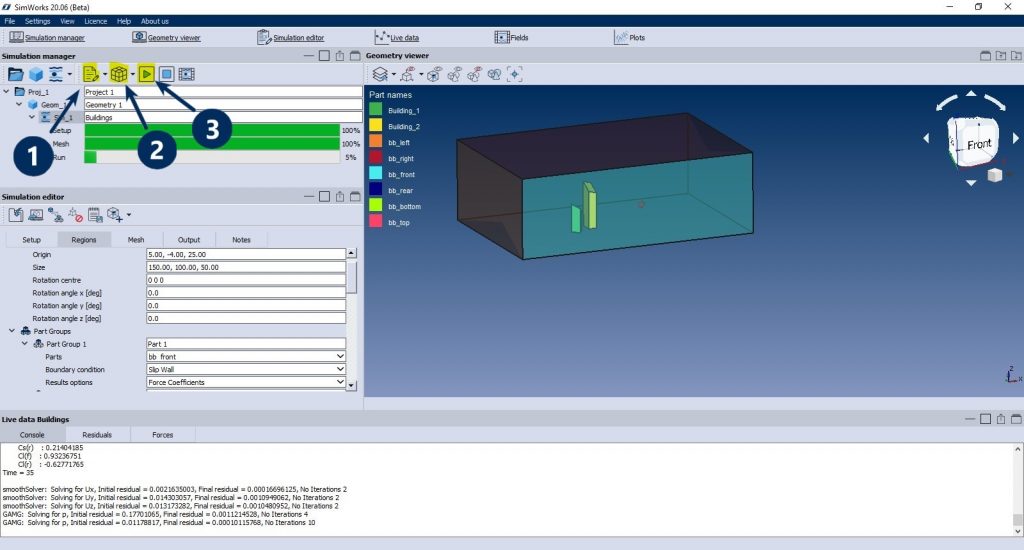The height and width of the screenshot is (550, 1024).
Task: Click the calendar-save icon in Simulation editor
Action: pyautogui.click(x=95, y=215)
